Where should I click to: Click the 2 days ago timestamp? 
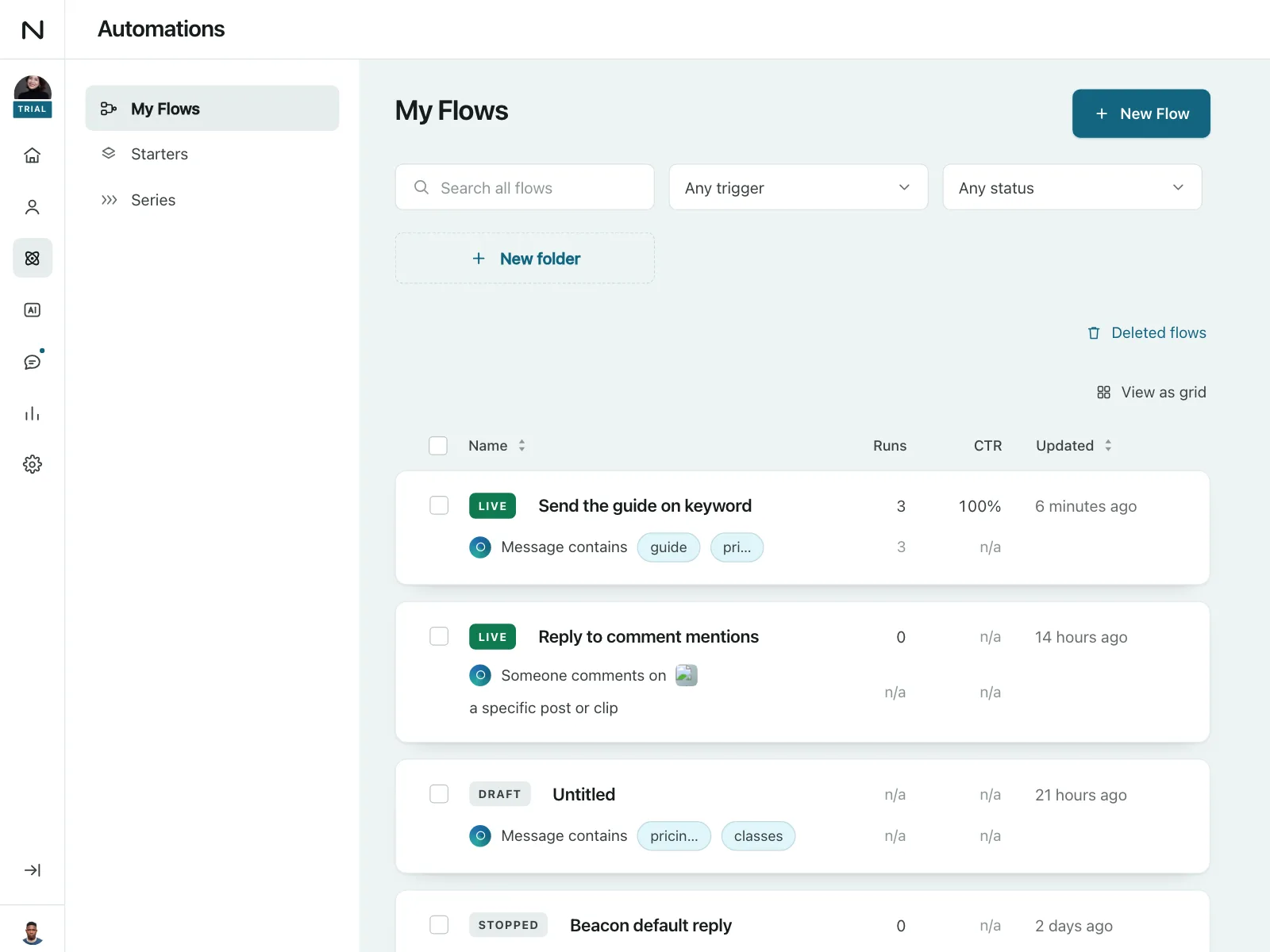coord(1073,926)
